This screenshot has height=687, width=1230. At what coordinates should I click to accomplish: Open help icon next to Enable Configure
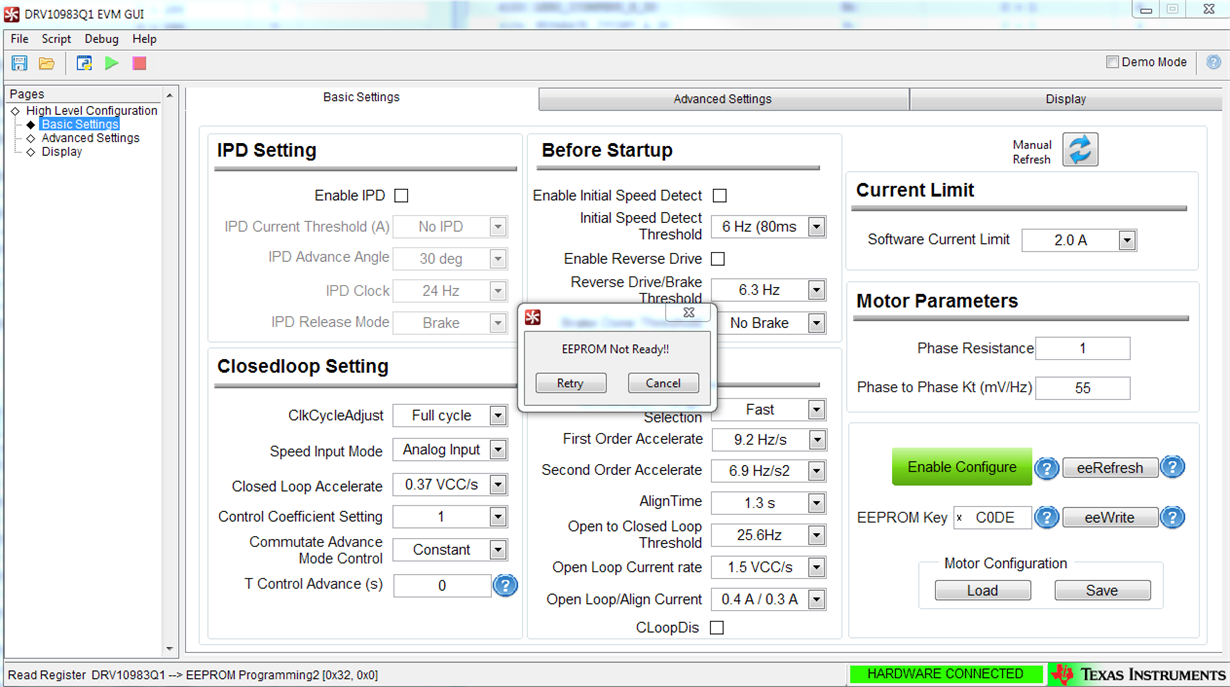pos(1046,467)
